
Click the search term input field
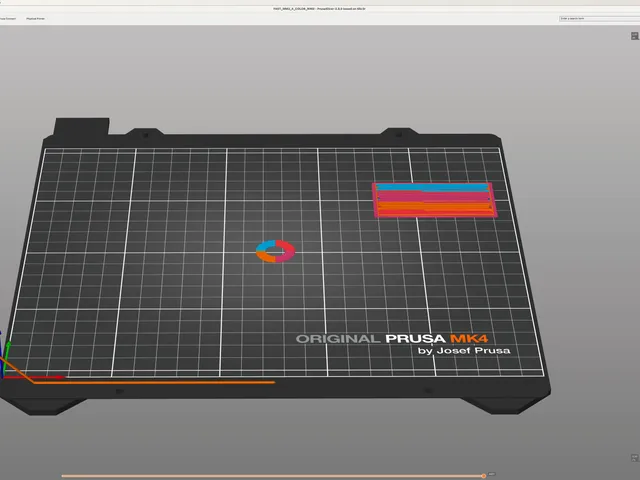pos(600,19)
